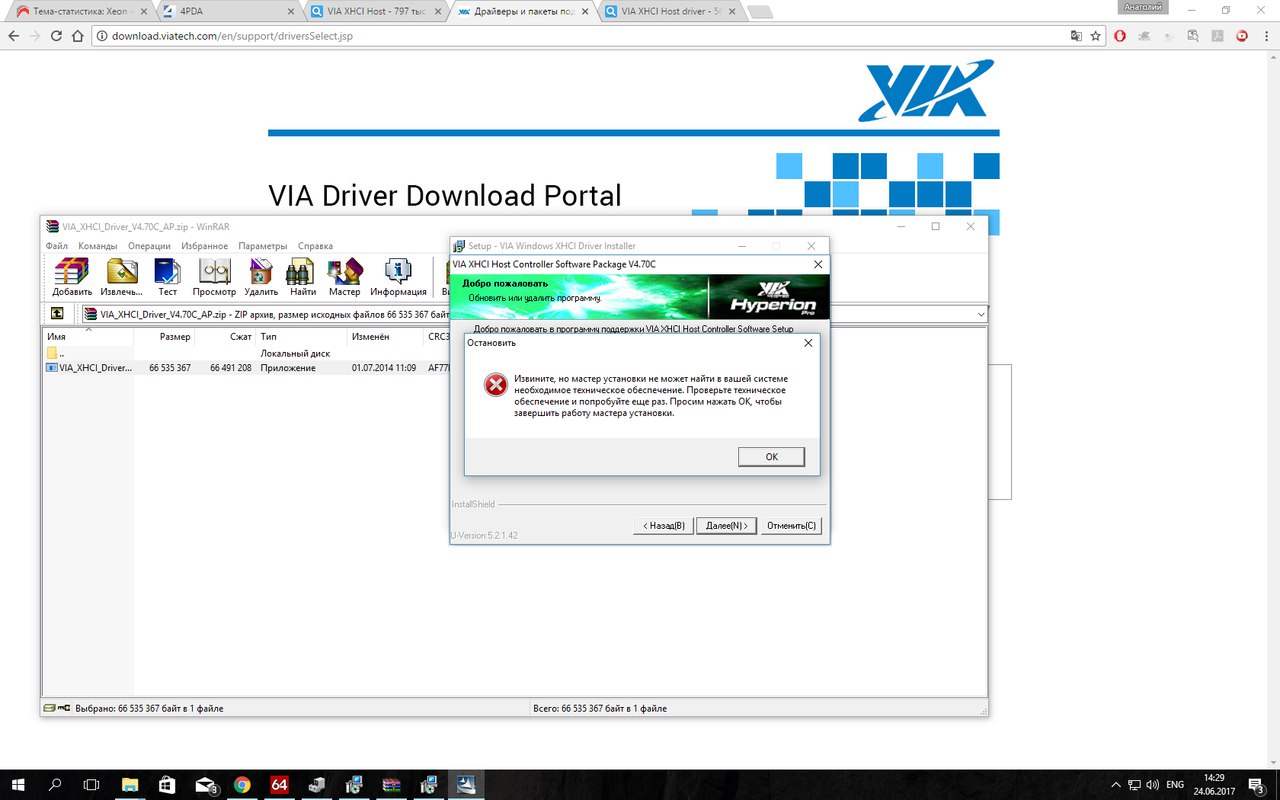
Task: Open the Mail app on the taskbar
Action: (205, 785)
